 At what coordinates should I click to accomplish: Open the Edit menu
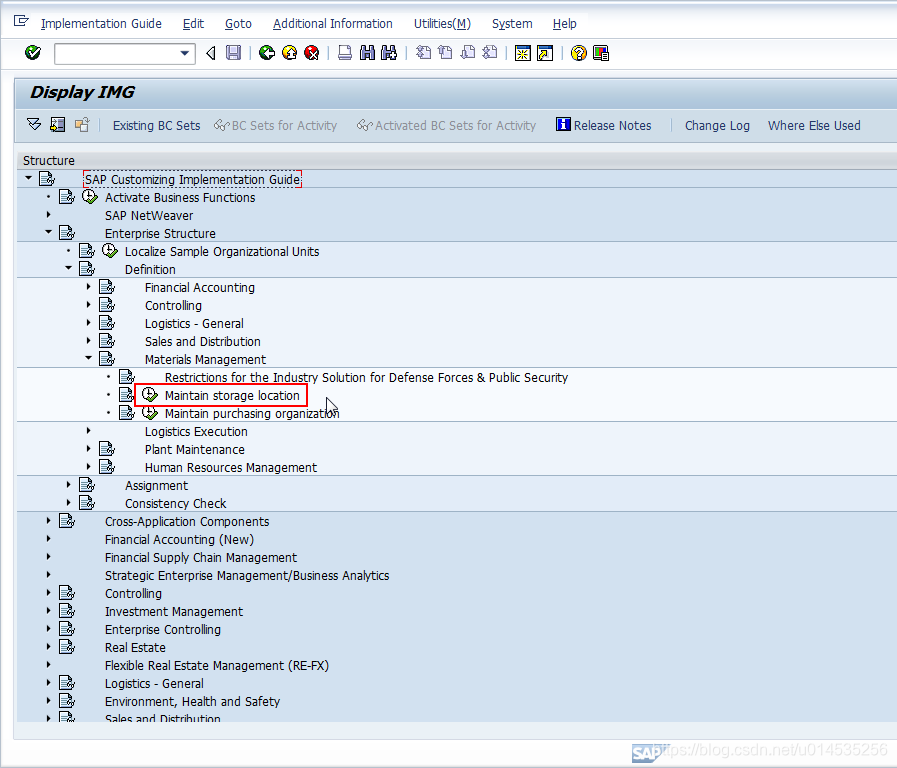coord(193,23)
